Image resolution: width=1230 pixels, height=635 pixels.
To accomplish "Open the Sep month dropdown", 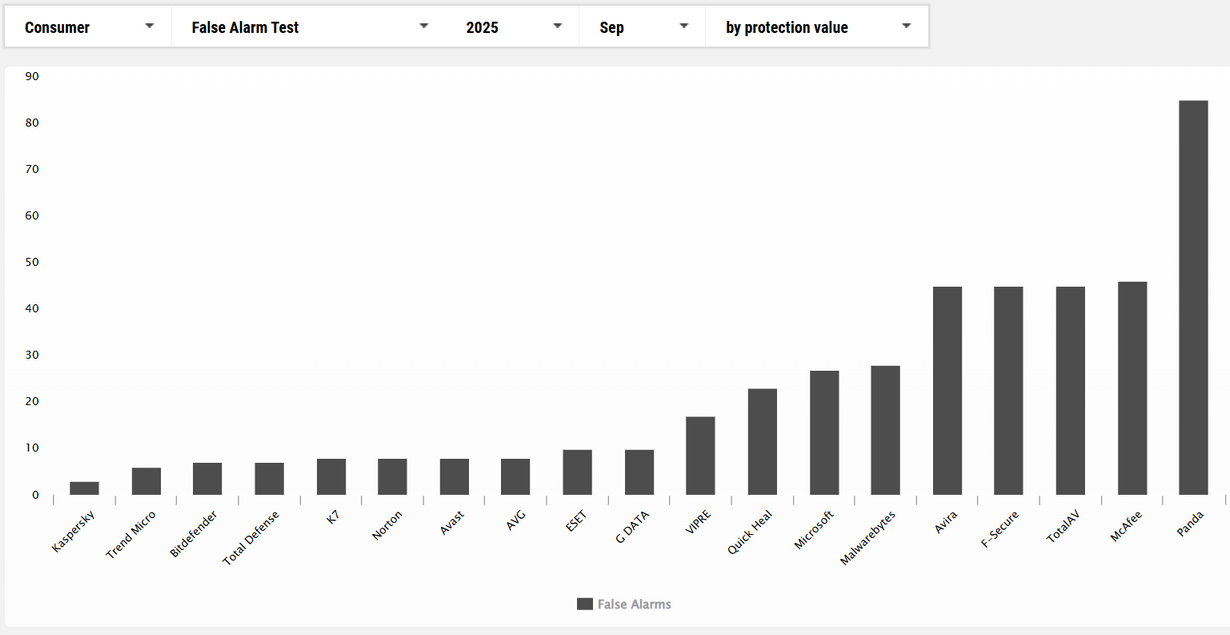I will tap(643, 27).
